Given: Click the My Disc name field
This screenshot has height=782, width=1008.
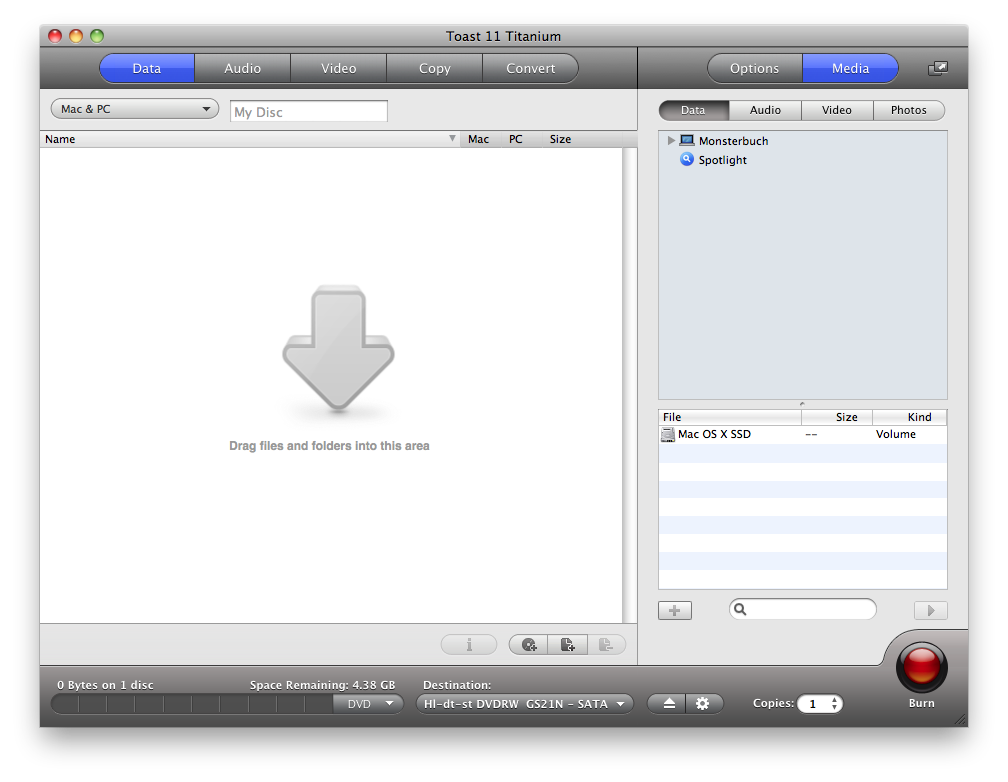Looking at the screenshot, I should [309, 111].
